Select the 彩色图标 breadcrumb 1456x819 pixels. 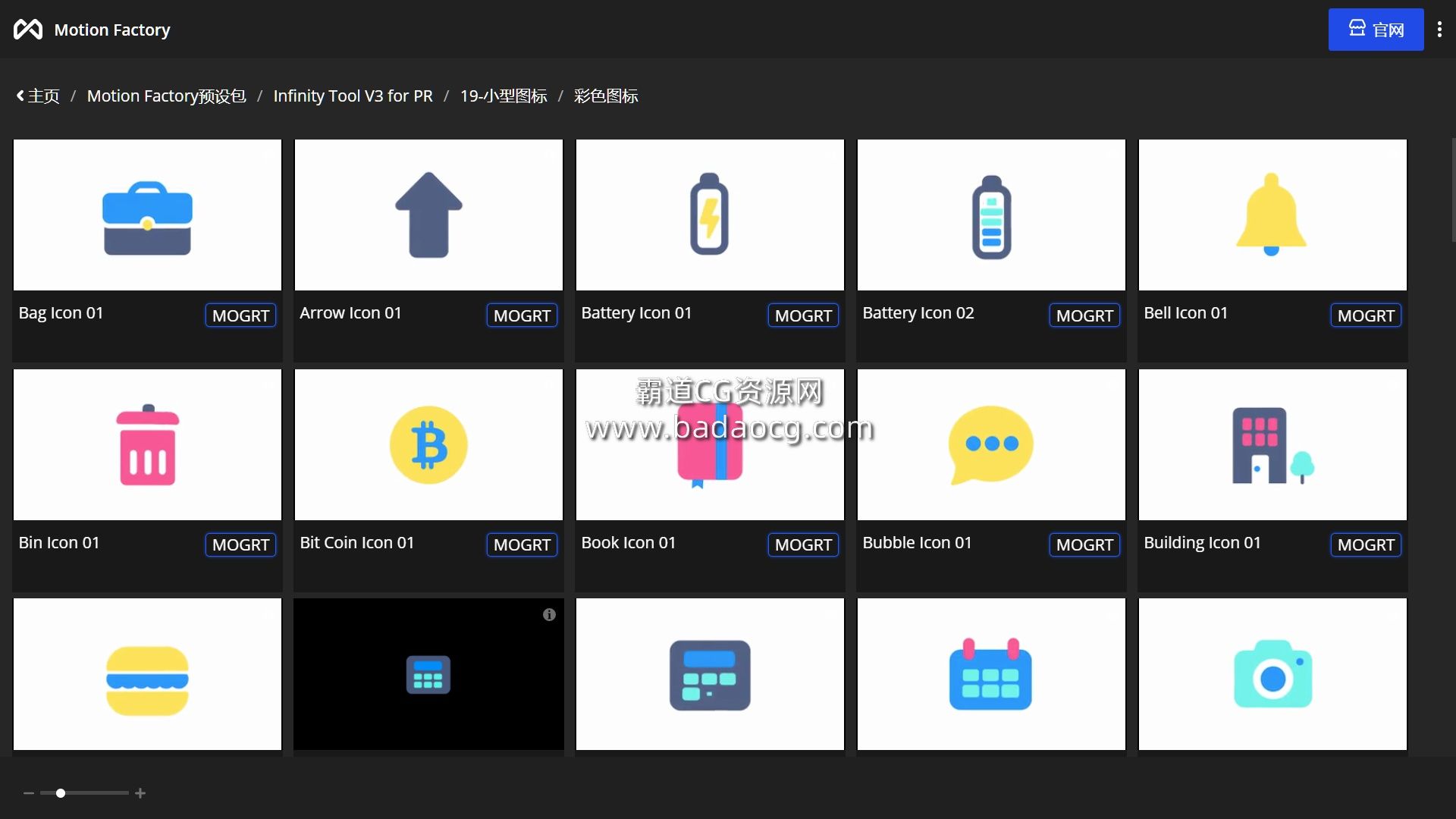point(606,96)
